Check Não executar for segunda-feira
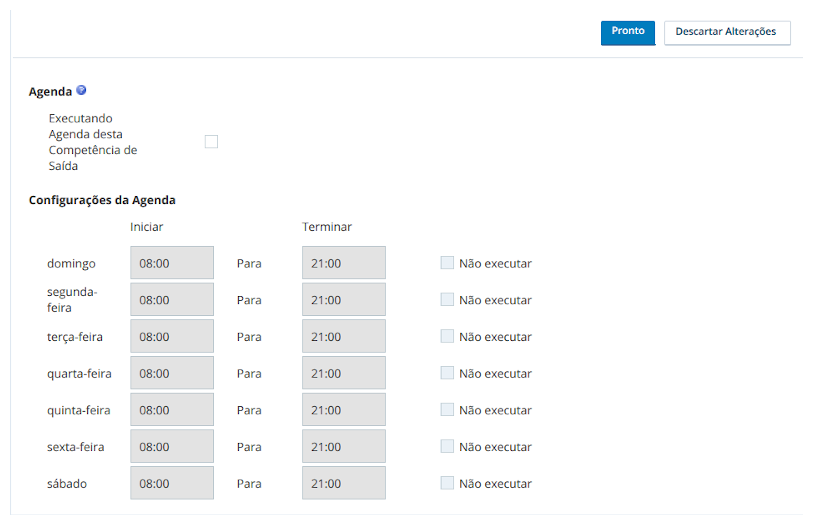Image resolution: width=814 pixels, height=526 pixels. click(x=447, y=300)
